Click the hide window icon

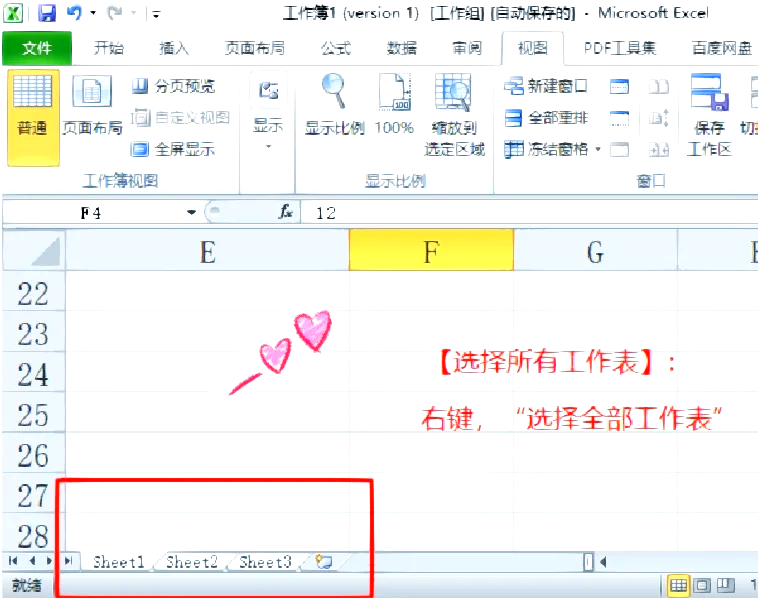pyautogui.click(x=619, y=118)
